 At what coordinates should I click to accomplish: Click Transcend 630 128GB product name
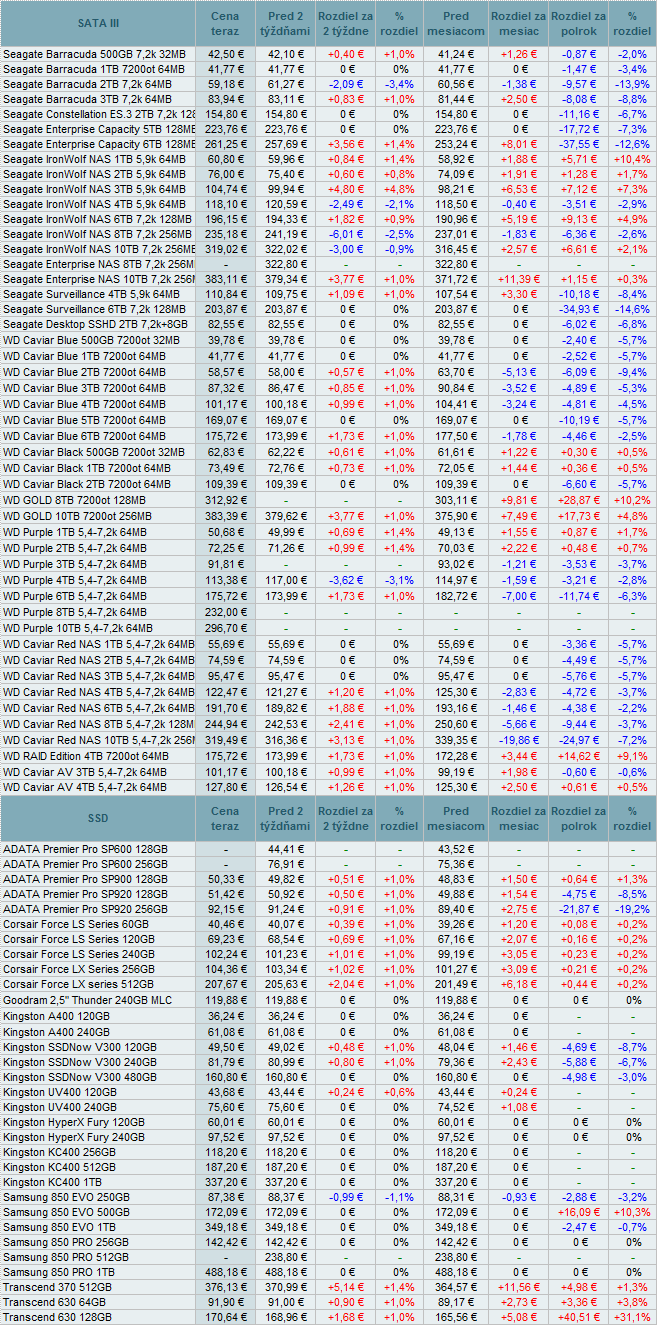tap(57, 1319)
